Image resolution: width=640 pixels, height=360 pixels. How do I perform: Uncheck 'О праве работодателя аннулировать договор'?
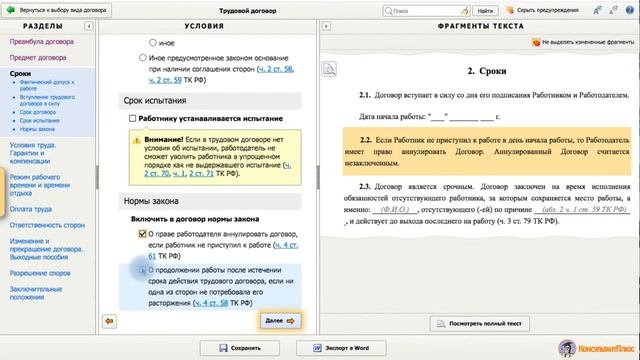point(142,234)
